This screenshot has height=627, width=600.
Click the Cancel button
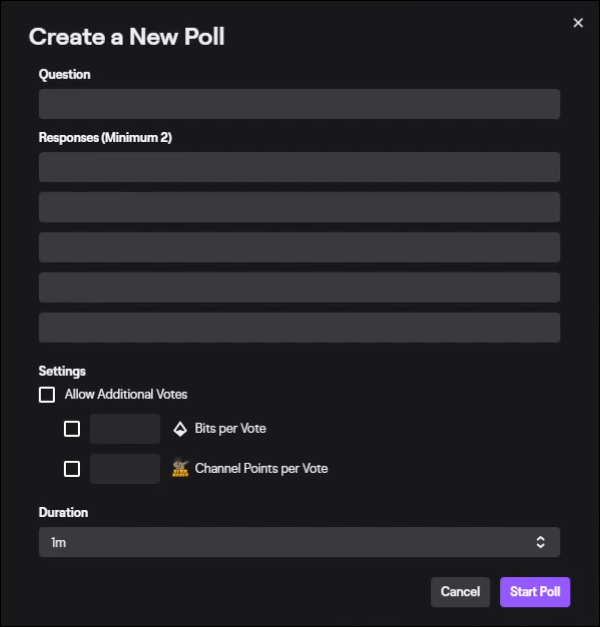(x=460, y=592)
